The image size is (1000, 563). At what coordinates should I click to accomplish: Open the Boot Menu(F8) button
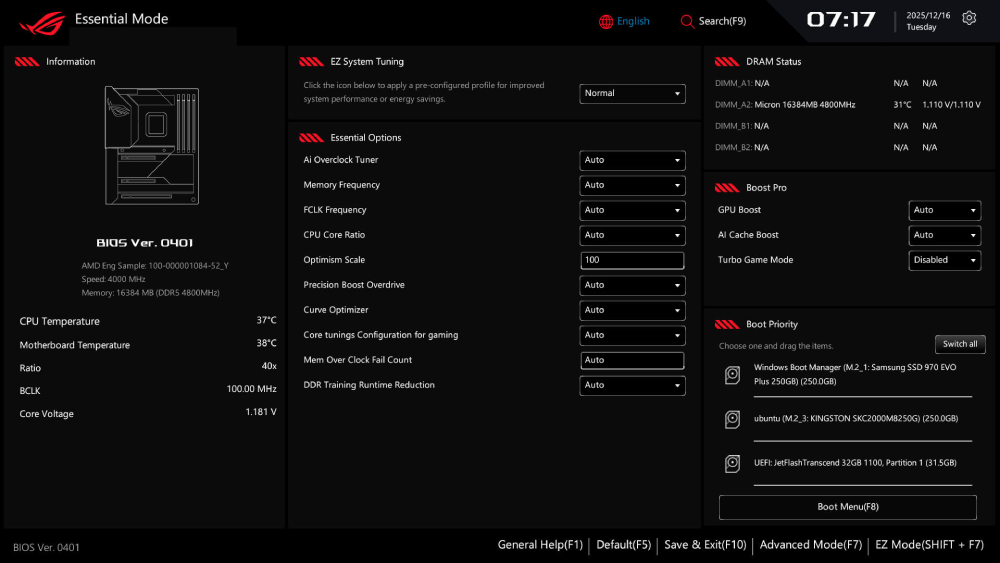click(x=847, y=507)
